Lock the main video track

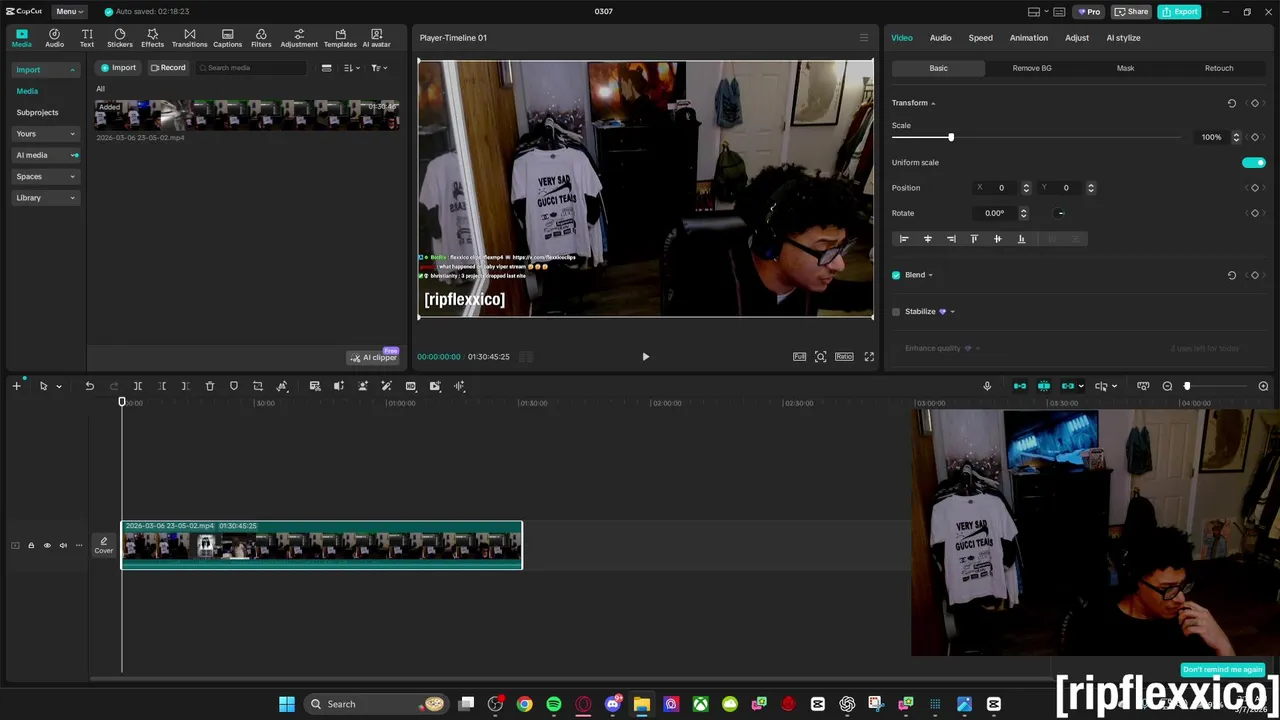coord(31,545)
